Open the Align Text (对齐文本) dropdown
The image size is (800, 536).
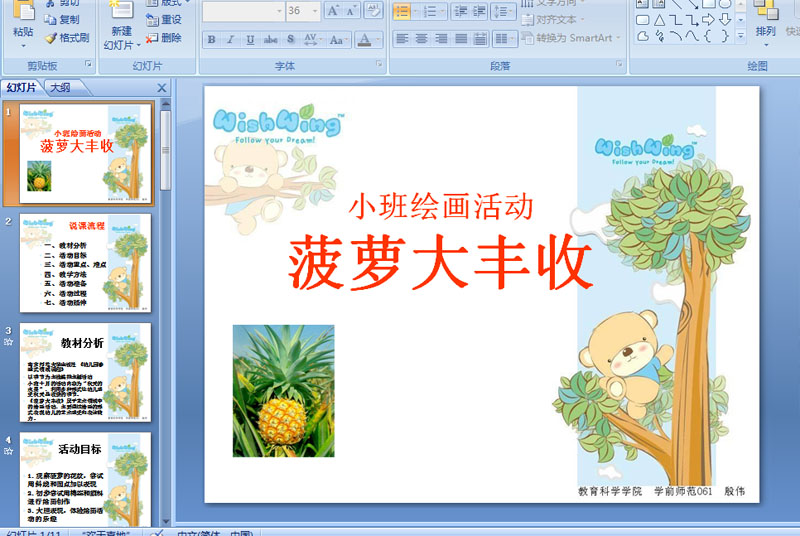pos(554,20)
